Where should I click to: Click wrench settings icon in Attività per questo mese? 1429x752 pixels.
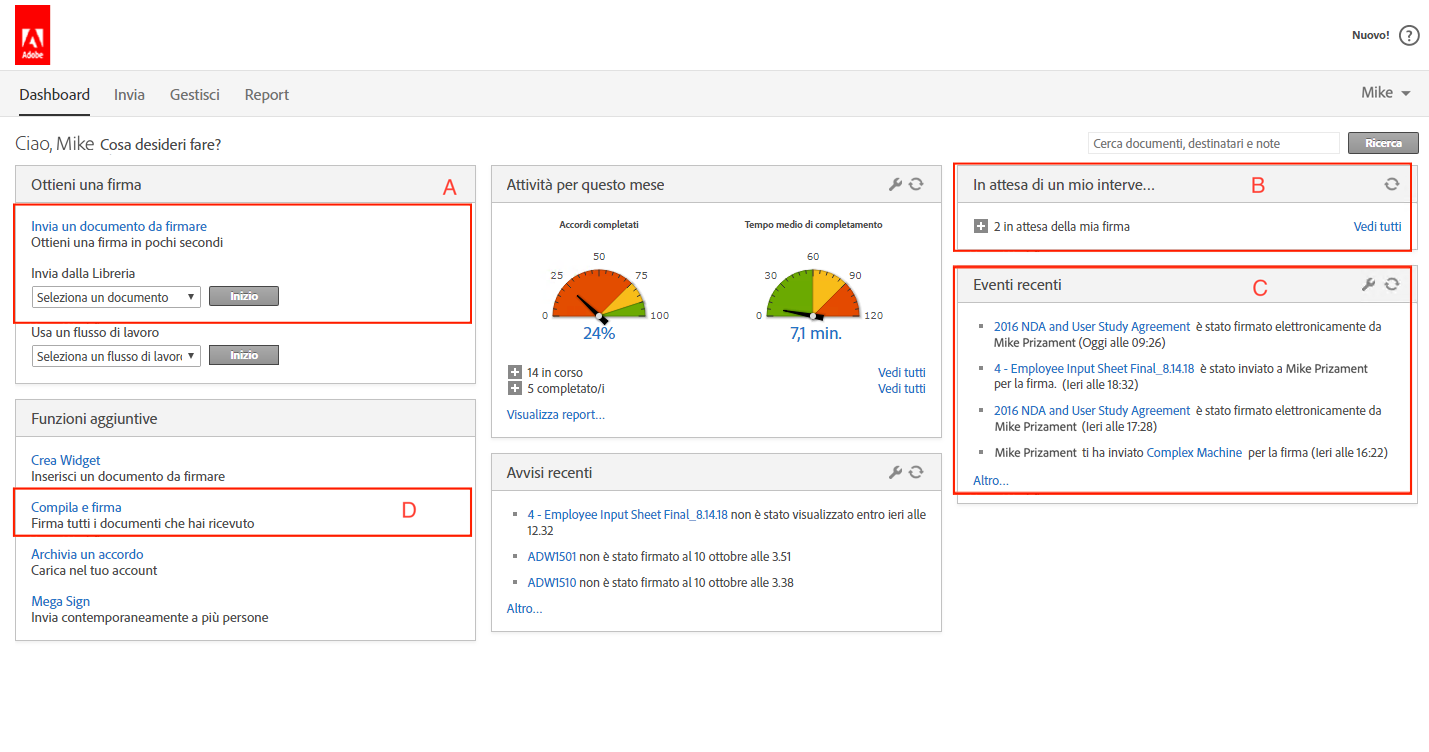tap(896, 184)
